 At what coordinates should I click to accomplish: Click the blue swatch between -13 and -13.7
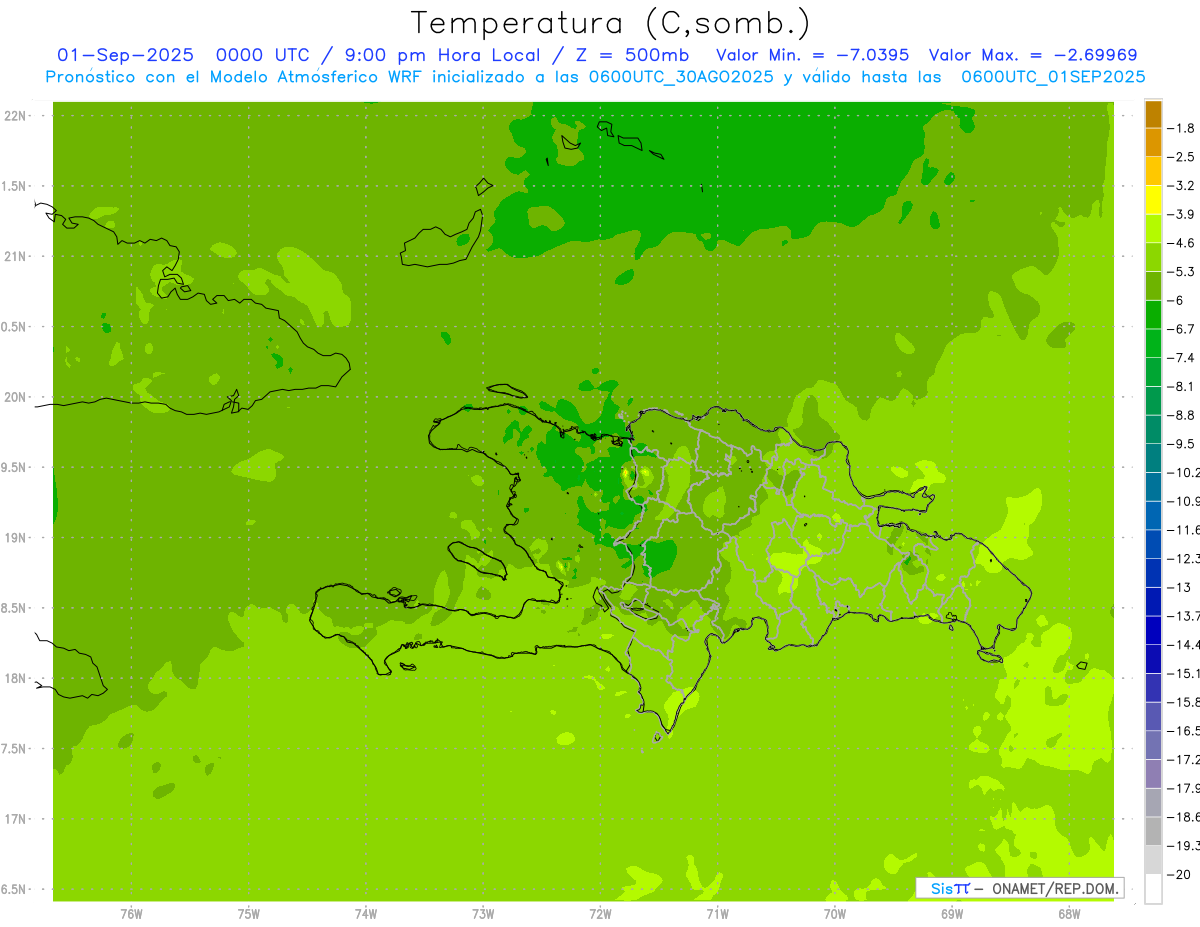click(1153, 602)
